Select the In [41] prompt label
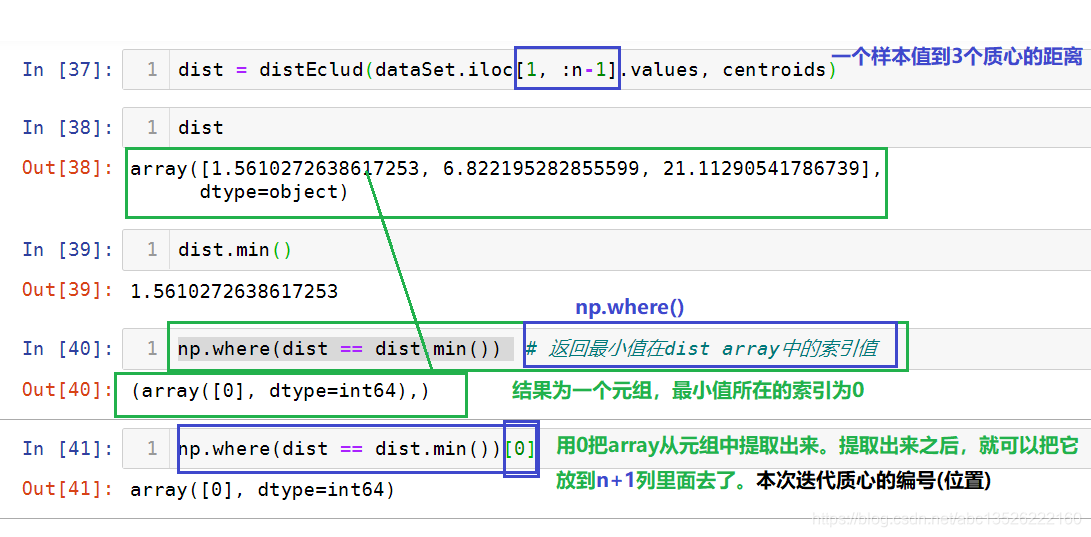 pyautogui.click(x=67, y=449)
